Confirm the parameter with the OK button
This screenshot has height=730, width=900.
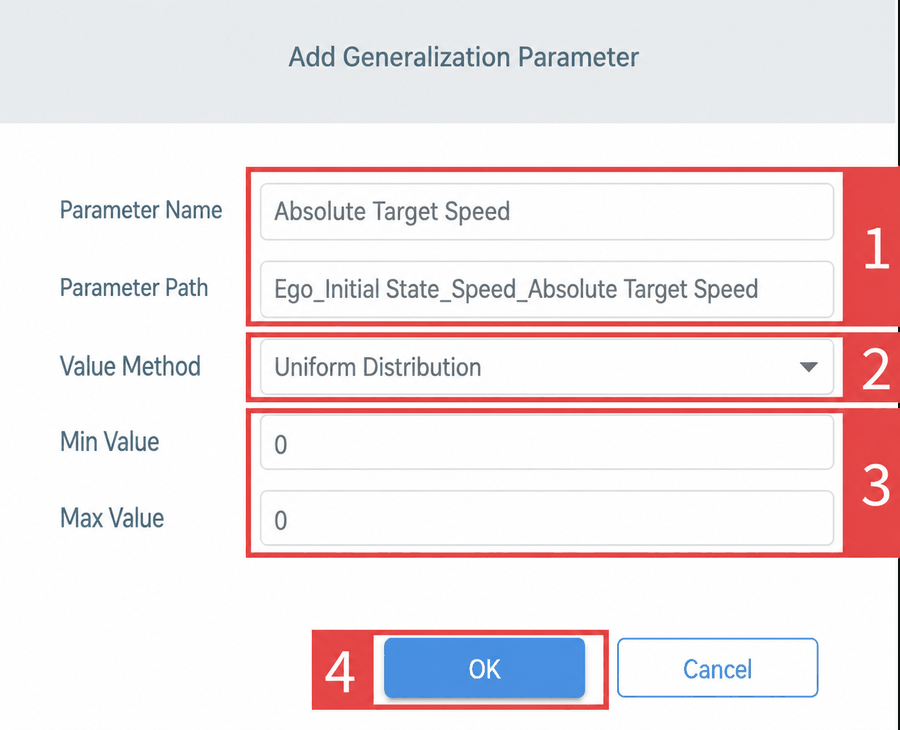pyautogui.click(x=484, y=668)
